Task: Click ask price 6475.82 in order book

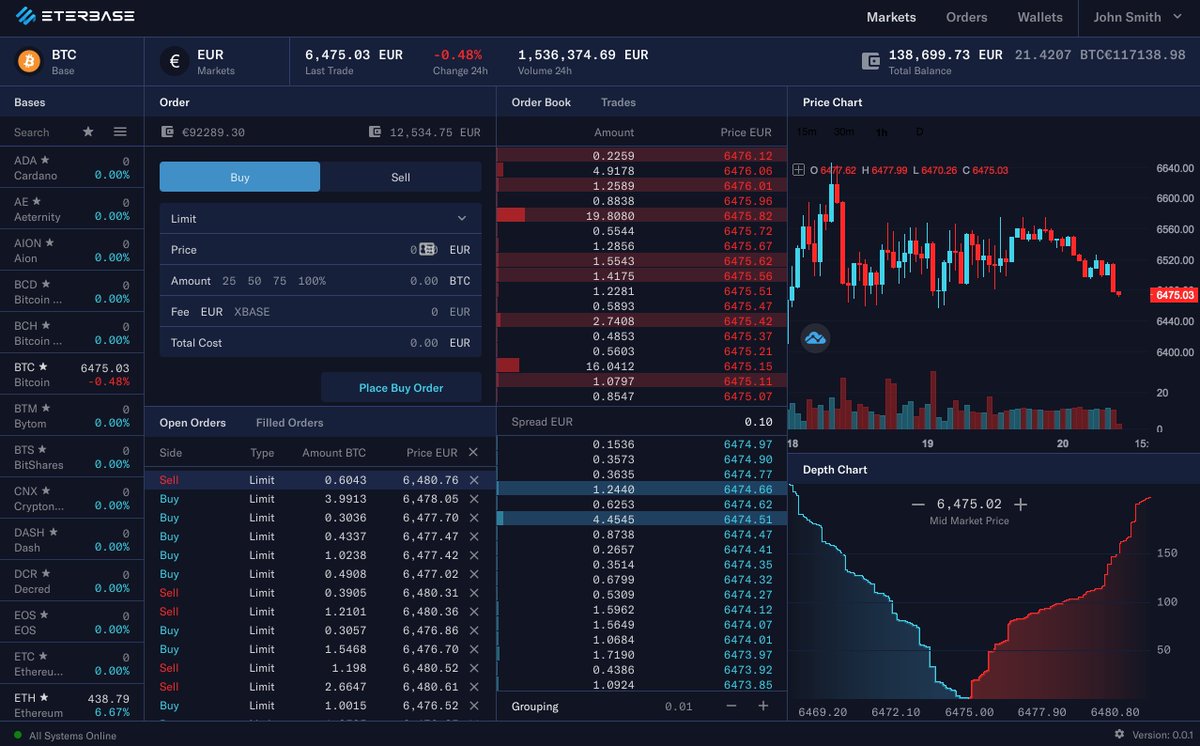Action: 748,216
